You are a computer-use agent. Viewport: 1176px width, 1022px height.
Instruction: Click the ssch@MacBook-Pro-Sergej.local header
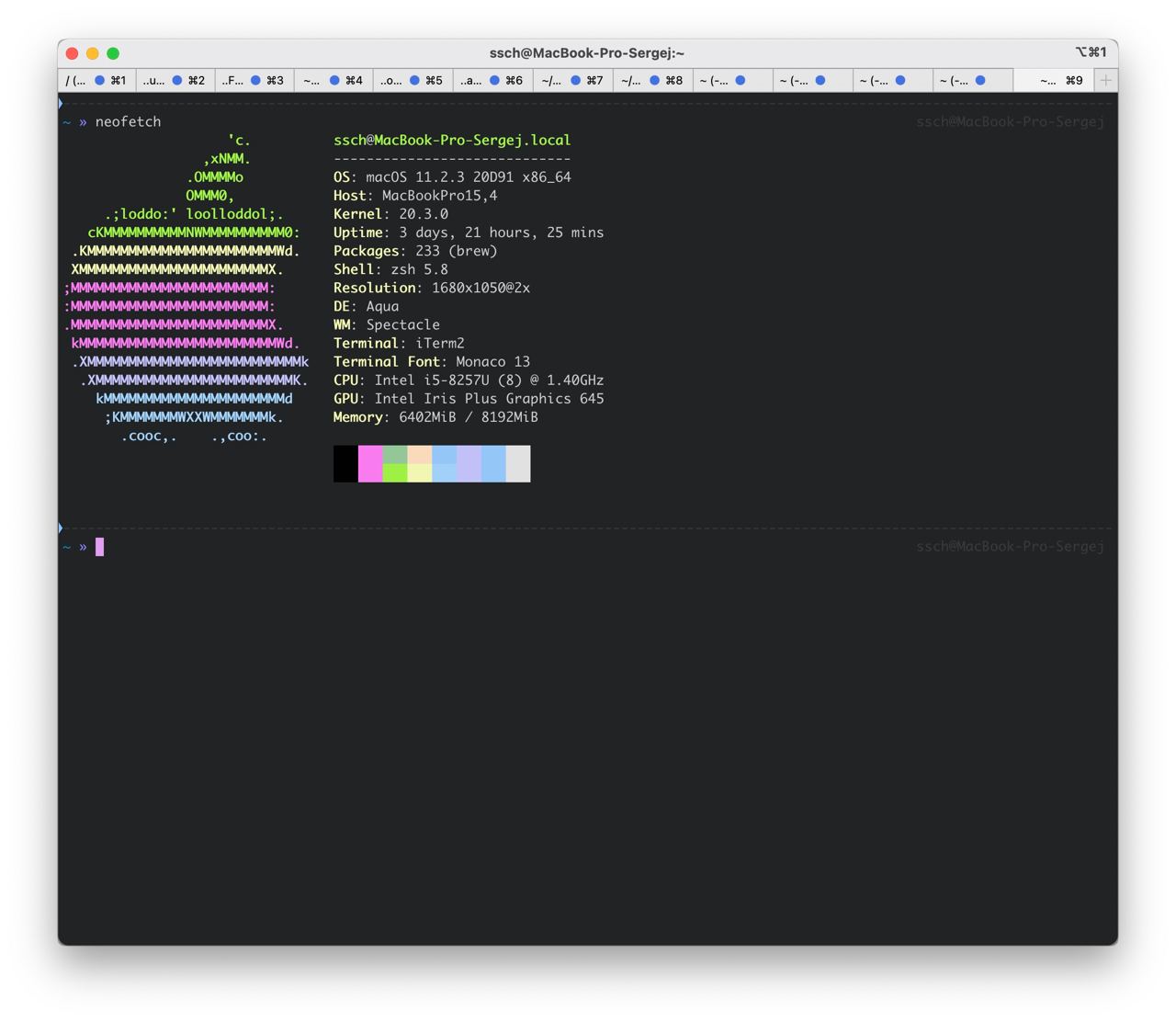[x=452, y=140]
